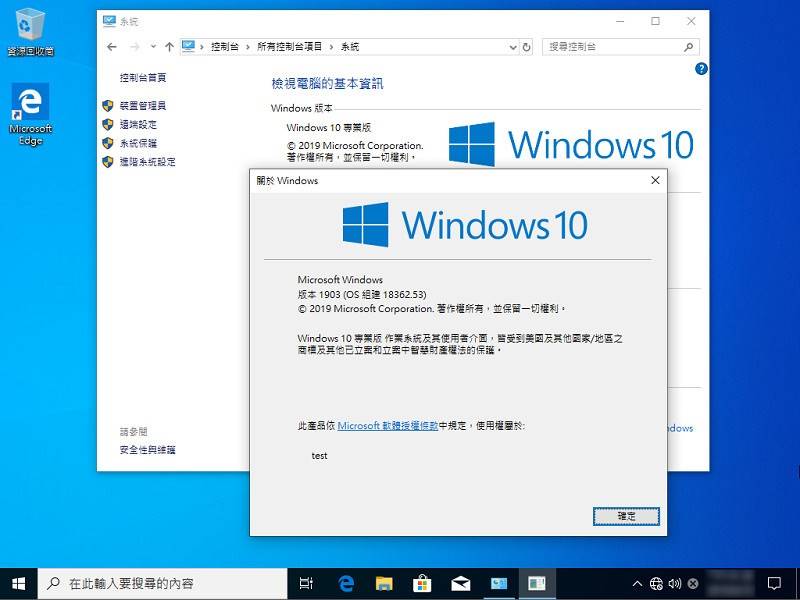Click the search magnifier in 搜尋控制台 box
The image size is (800, 600).
click(690, 46)
